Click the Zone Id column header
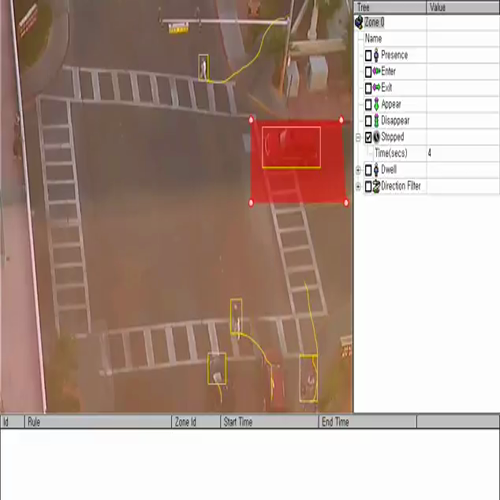The height and width of the screenshot is (500, 500). [x=196, y=422]
